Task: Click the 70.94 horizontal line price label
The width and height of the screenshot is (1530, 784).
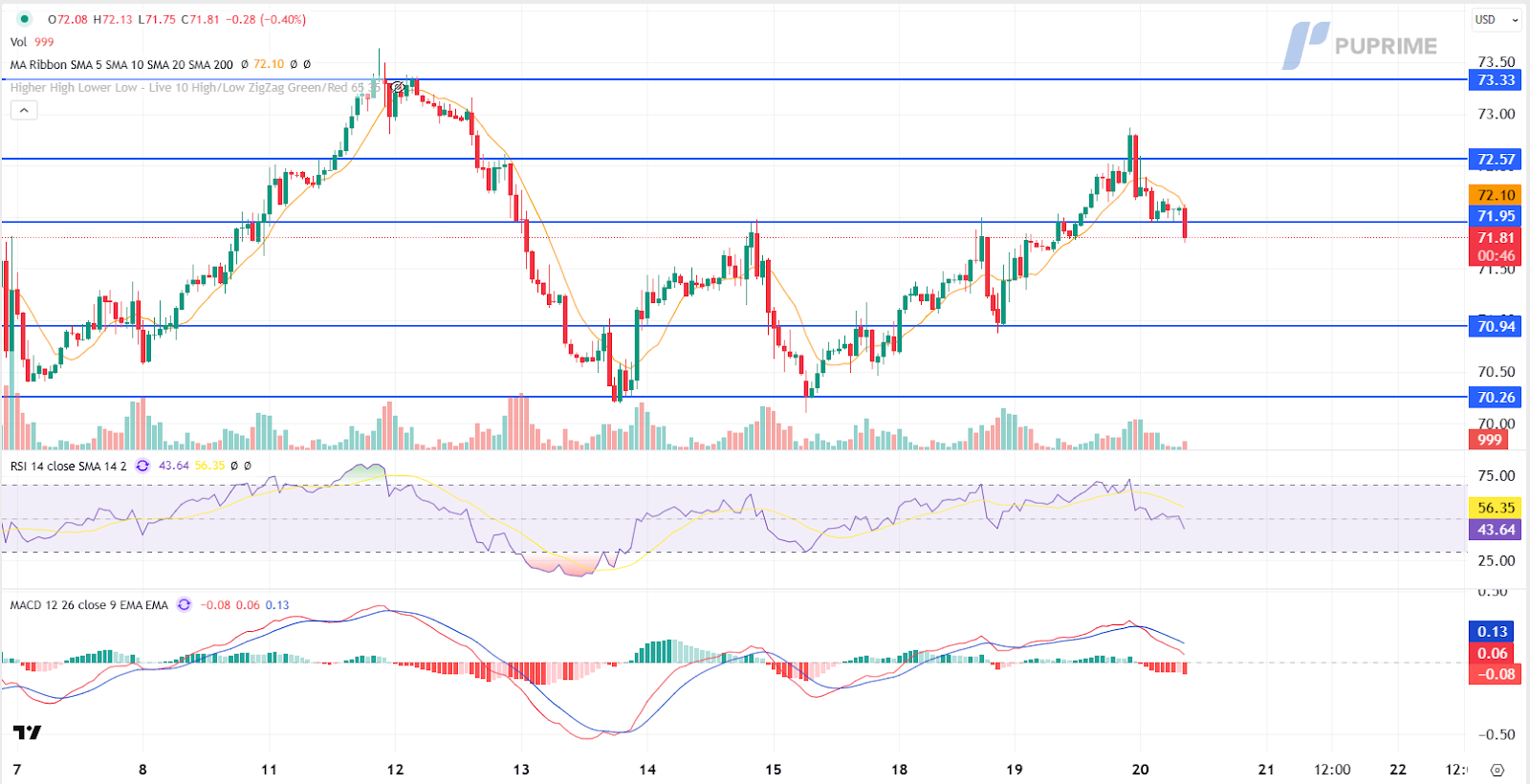Action: [x=1495, y=326]
